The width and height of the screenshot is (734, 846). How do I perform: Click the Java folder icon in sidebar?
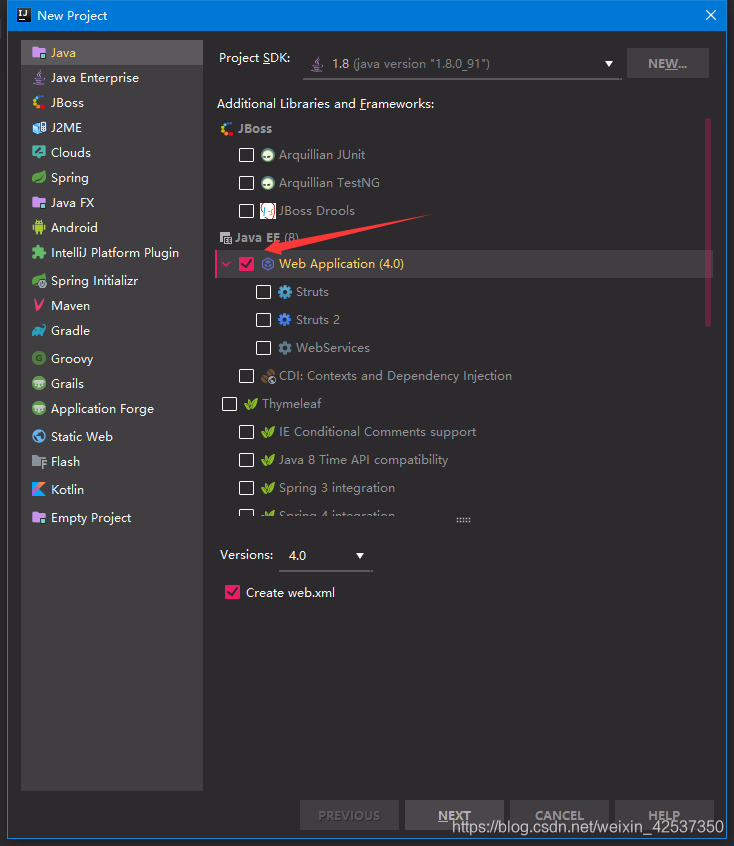coord(39,52)
